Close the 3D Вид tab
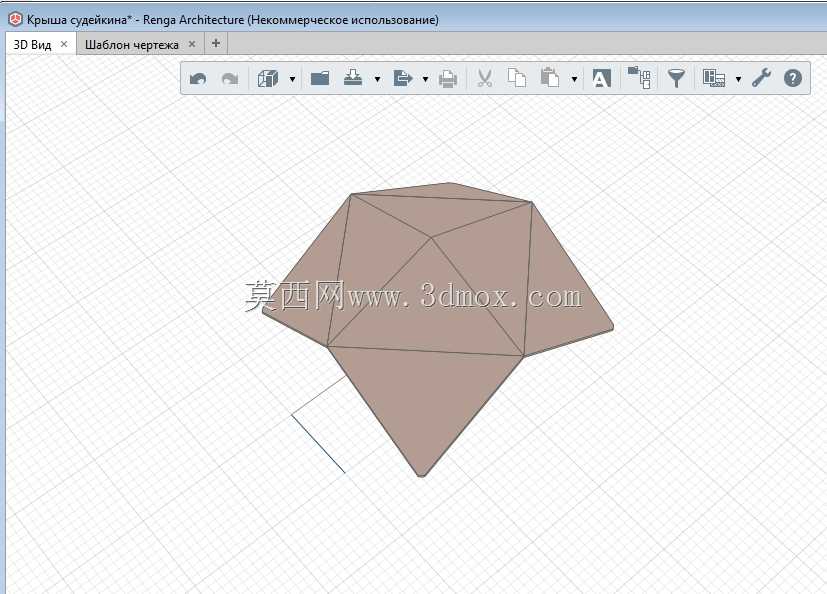This screenshot has width=827, height=594. click(64, 44)
